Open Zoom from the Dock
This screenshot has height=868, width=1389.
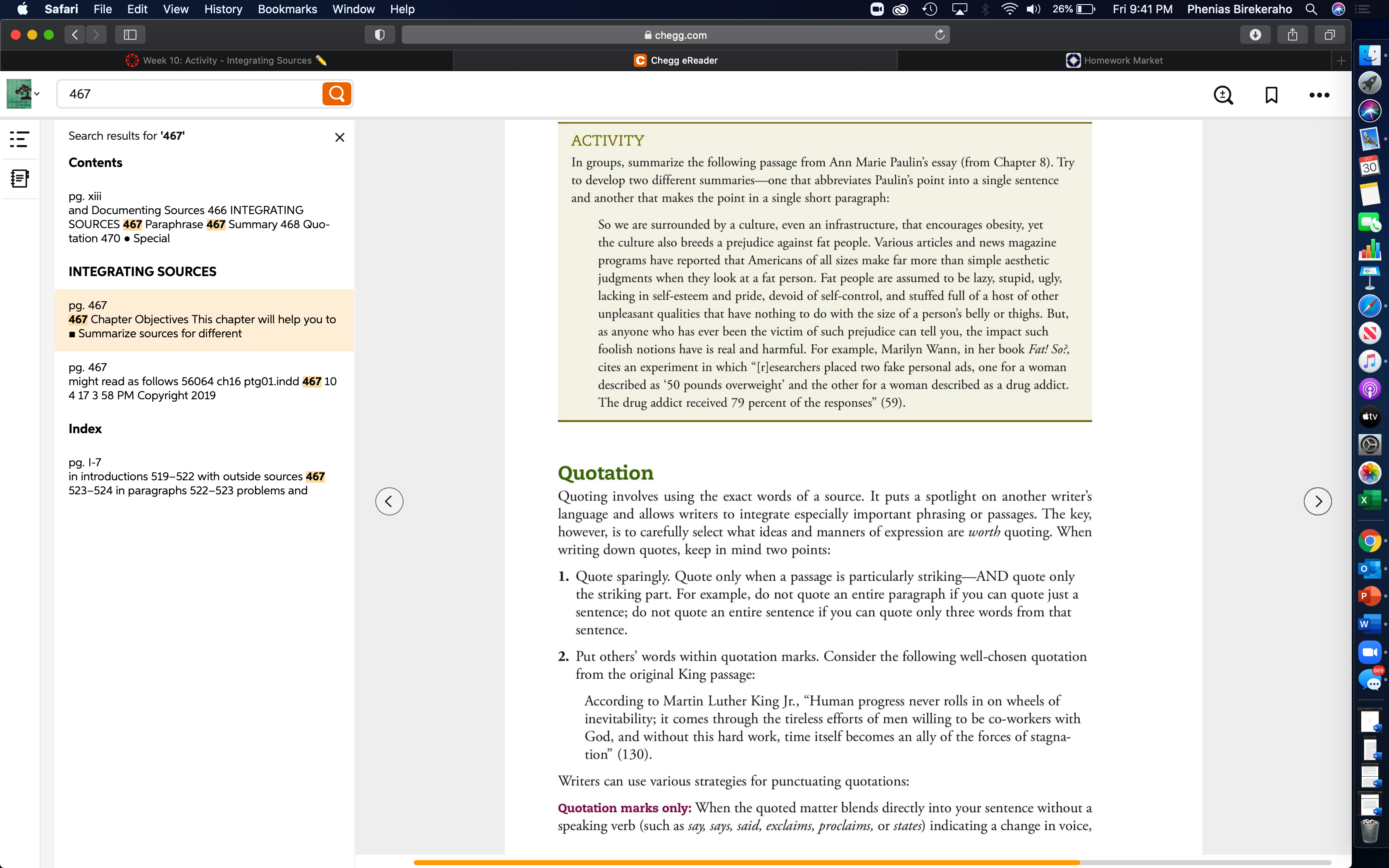pyautogui.click(x=1370, y=652)
